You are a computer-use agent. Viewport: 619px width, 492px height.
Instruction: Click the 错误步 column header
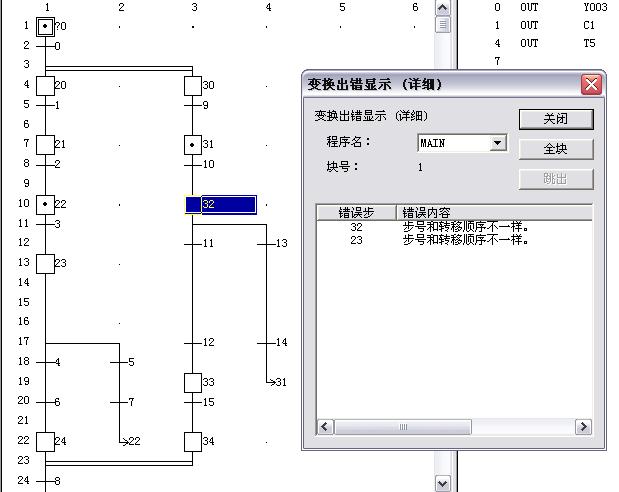pos(356,212)
